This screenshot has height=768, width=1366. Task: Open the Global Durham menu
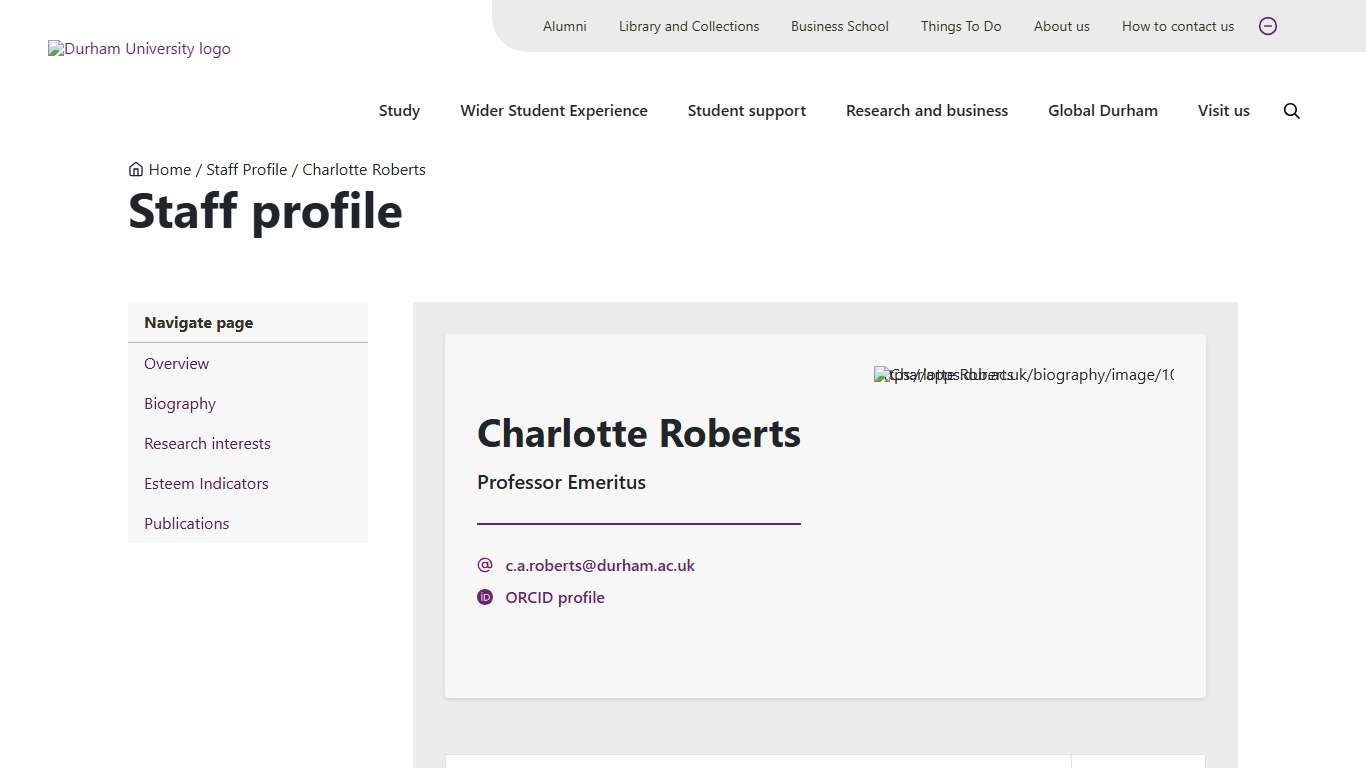coord(1103,111)
